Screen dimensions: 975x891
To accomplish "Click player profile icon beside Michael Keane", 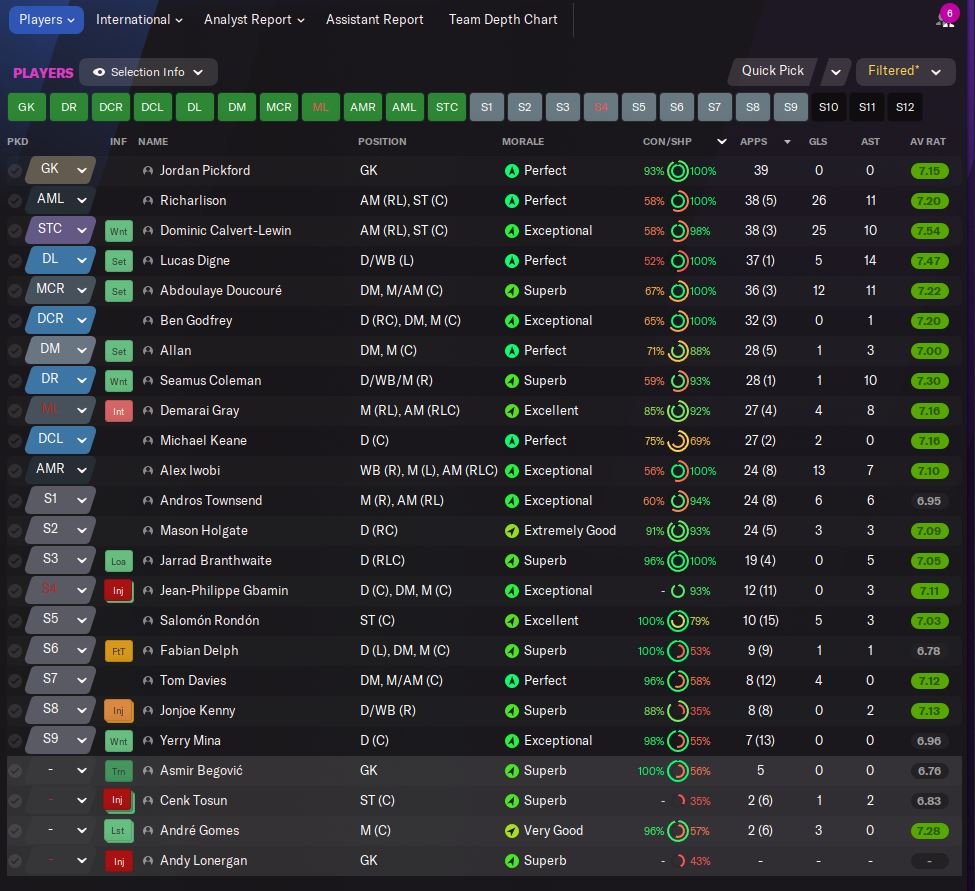I will click(148, 440).
